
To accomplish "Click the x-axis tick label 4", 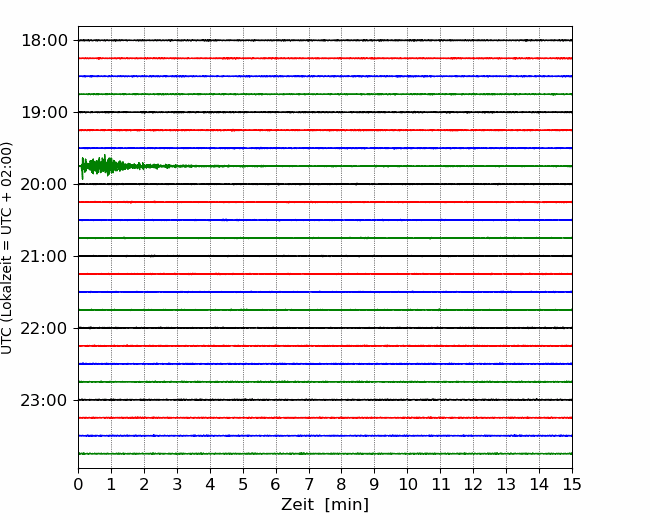I will click(210, 484).
